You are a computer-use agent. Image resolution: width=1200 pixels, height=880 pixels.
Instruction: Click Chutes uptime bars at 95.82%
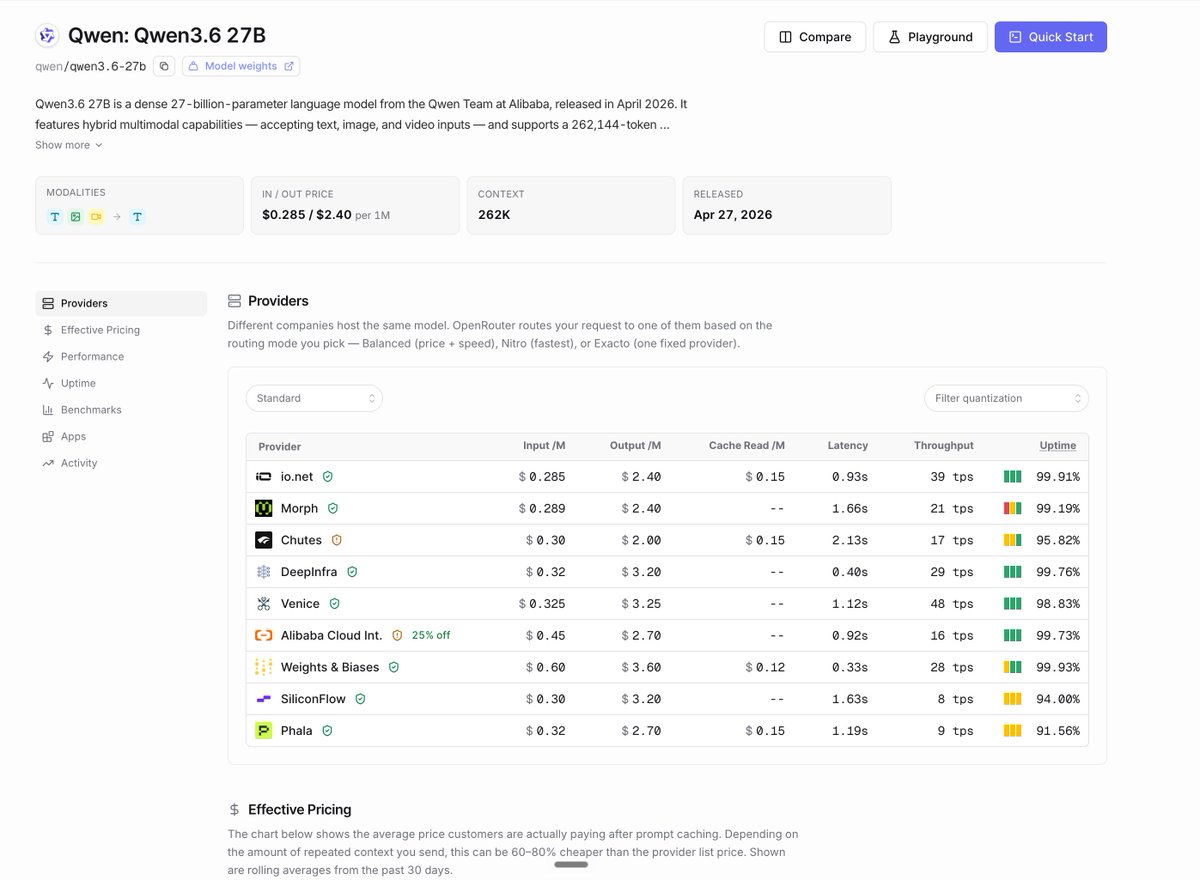(x=1012, y=540)
